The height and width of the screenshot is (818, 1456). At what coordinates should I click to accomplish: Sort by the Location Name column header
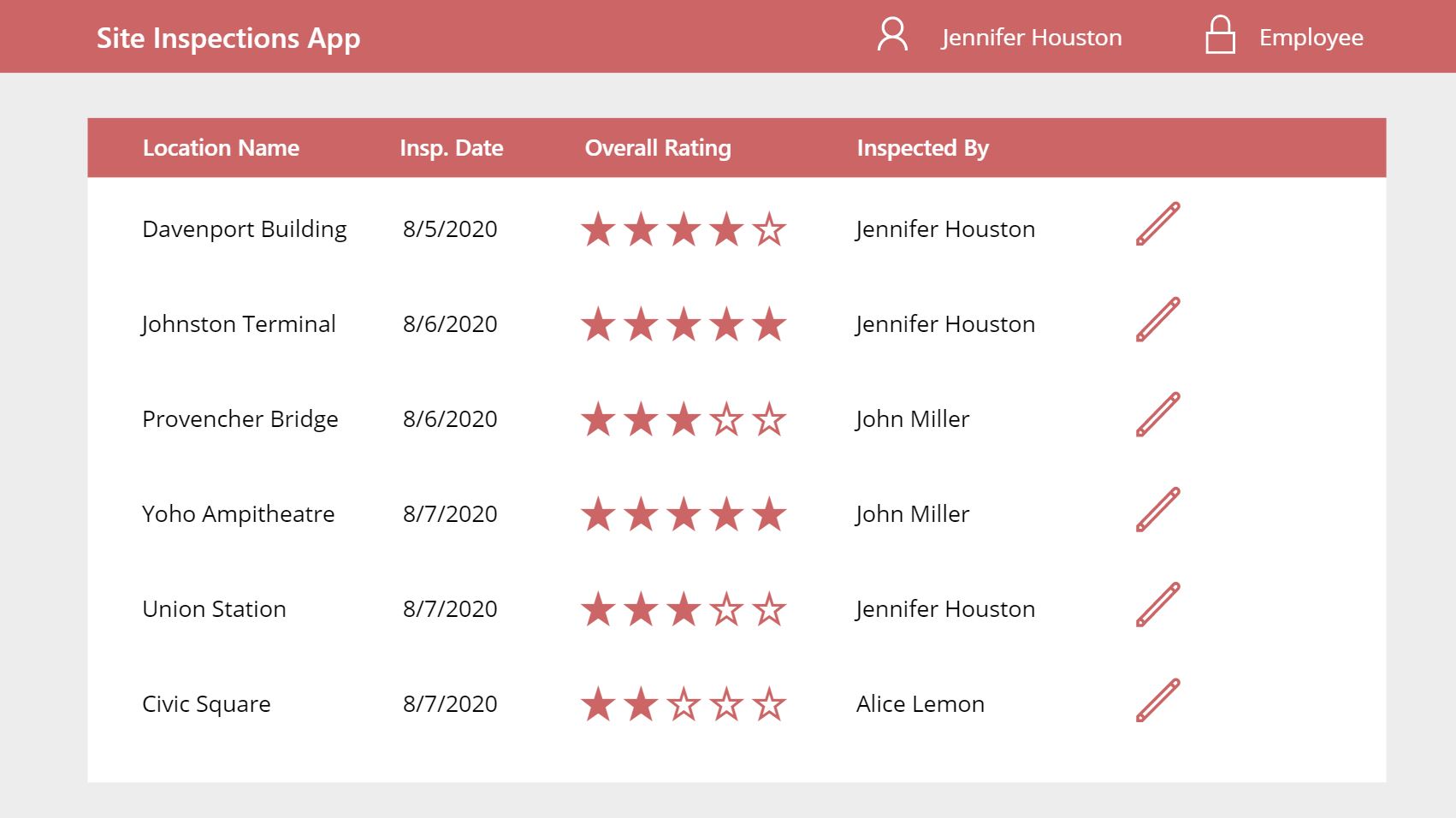(x=221, y=147)
